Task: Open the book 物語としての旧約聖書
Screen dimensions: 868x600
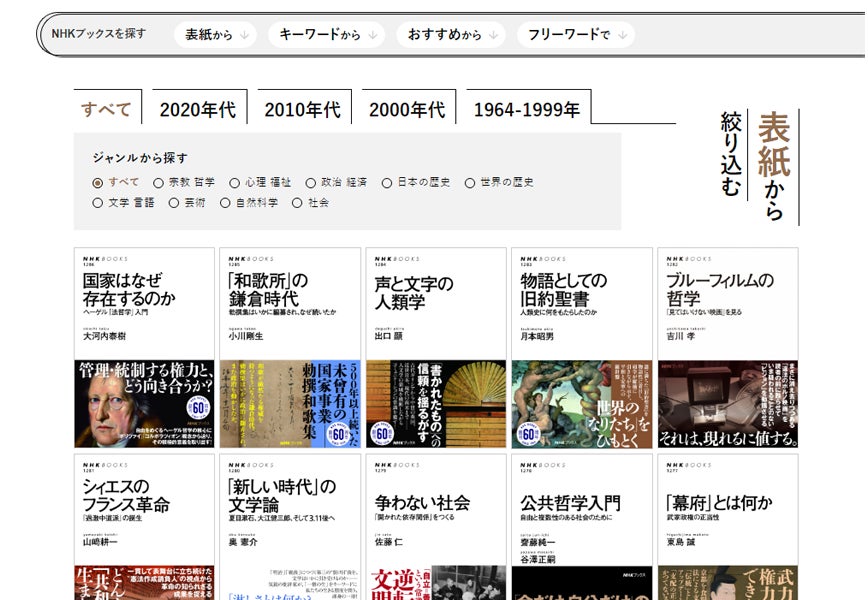Action: (x=581, y=347)
